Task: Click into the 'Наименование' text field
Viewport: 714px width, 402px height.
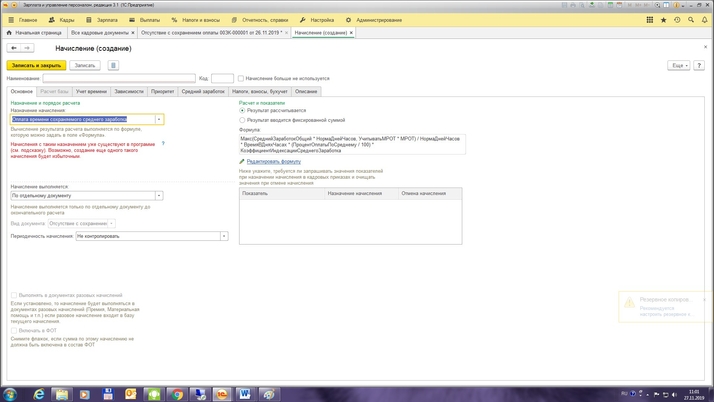Action: point(119,78)
